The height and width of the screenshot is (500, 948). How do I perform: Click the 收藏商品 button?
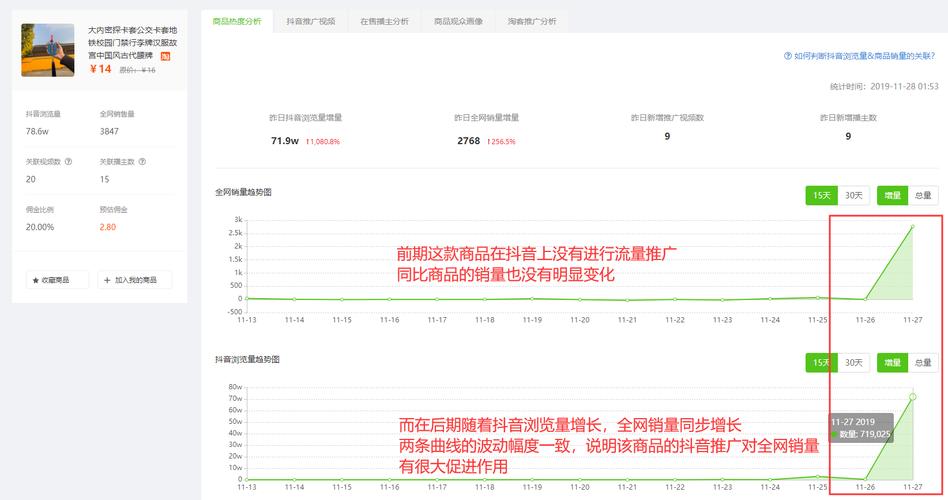click(x=57, y=280)
